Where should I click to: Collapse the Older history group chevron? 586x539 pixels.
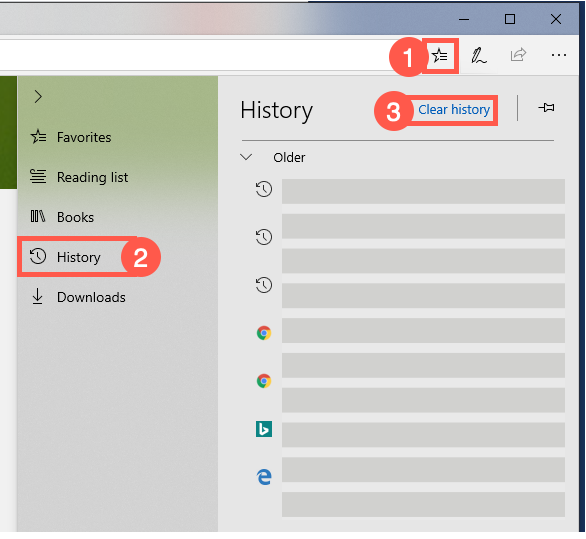246,157
